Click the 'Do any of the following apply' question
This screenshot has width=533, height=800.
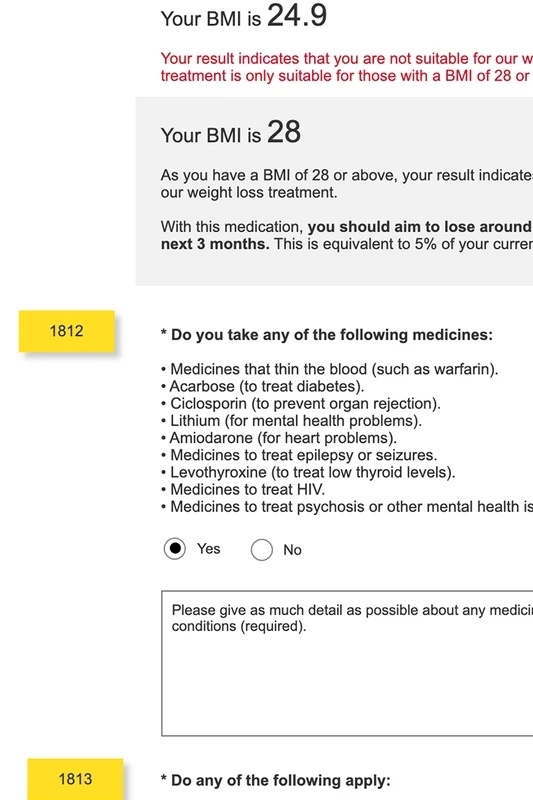point(275,780)
